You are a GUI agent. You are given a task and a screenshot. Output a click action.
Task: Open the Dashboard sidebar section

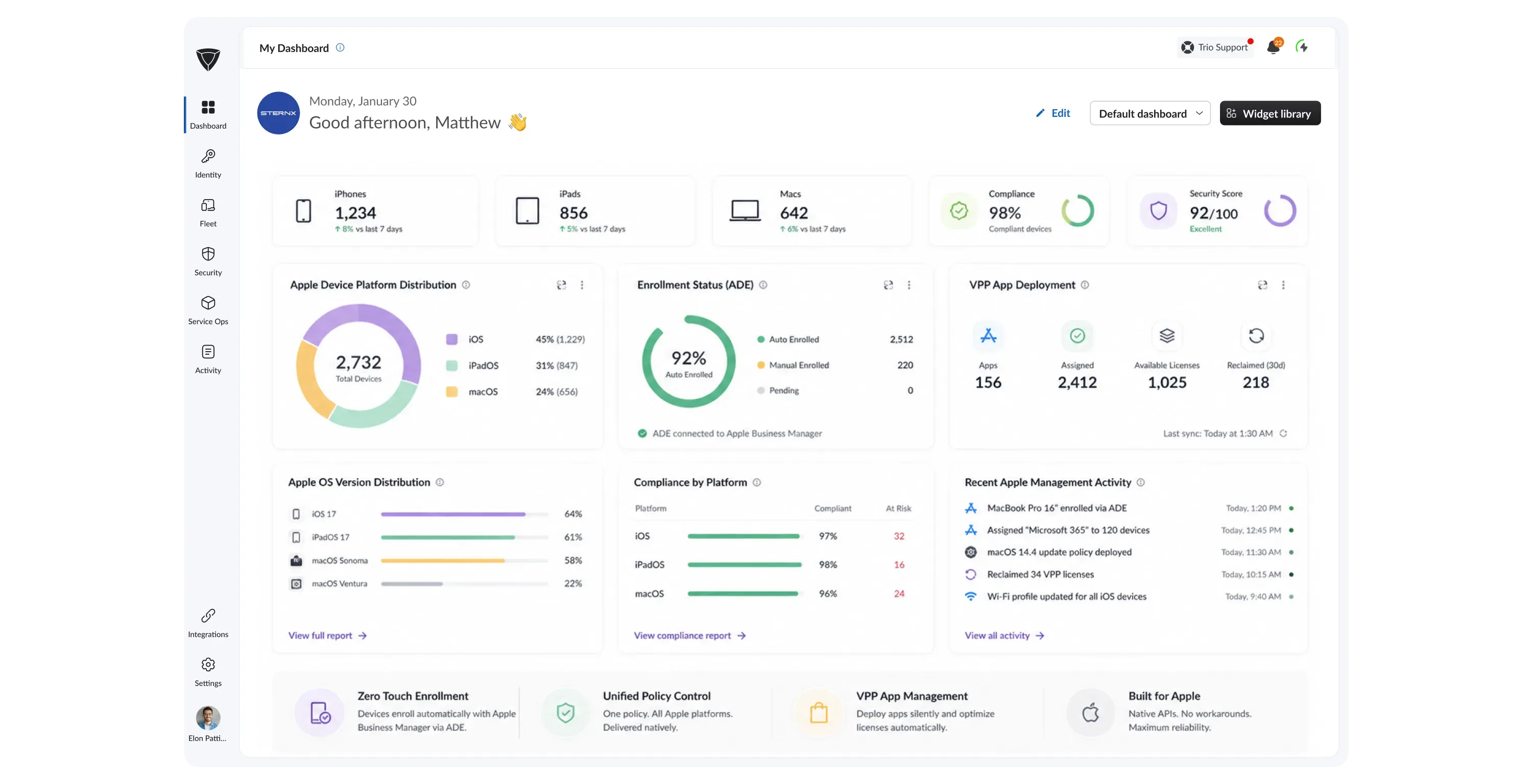click(208, 115)
